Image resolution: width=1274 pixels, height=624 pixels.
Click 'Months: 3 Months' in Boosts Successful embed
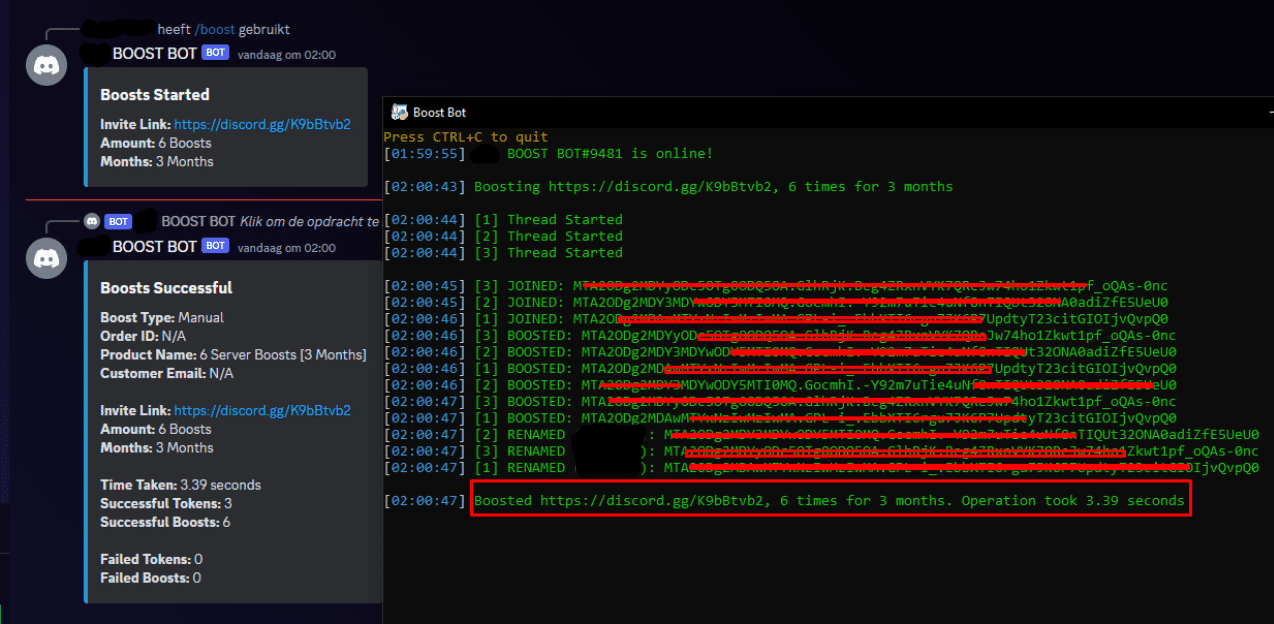pyautogui.click(x=157, y=447)
